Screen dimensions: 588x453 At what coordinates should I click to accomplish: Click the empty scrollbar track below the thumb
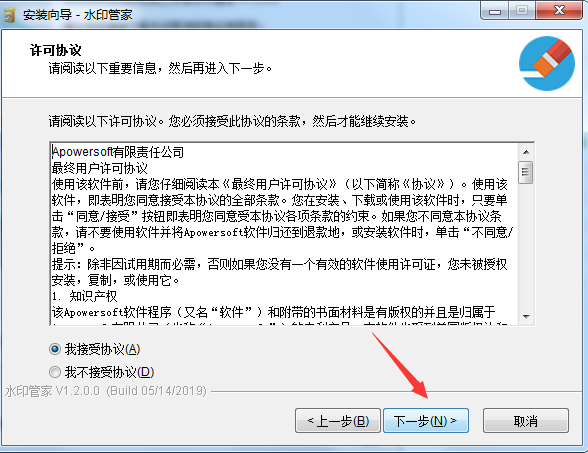[x=526, y=247]
